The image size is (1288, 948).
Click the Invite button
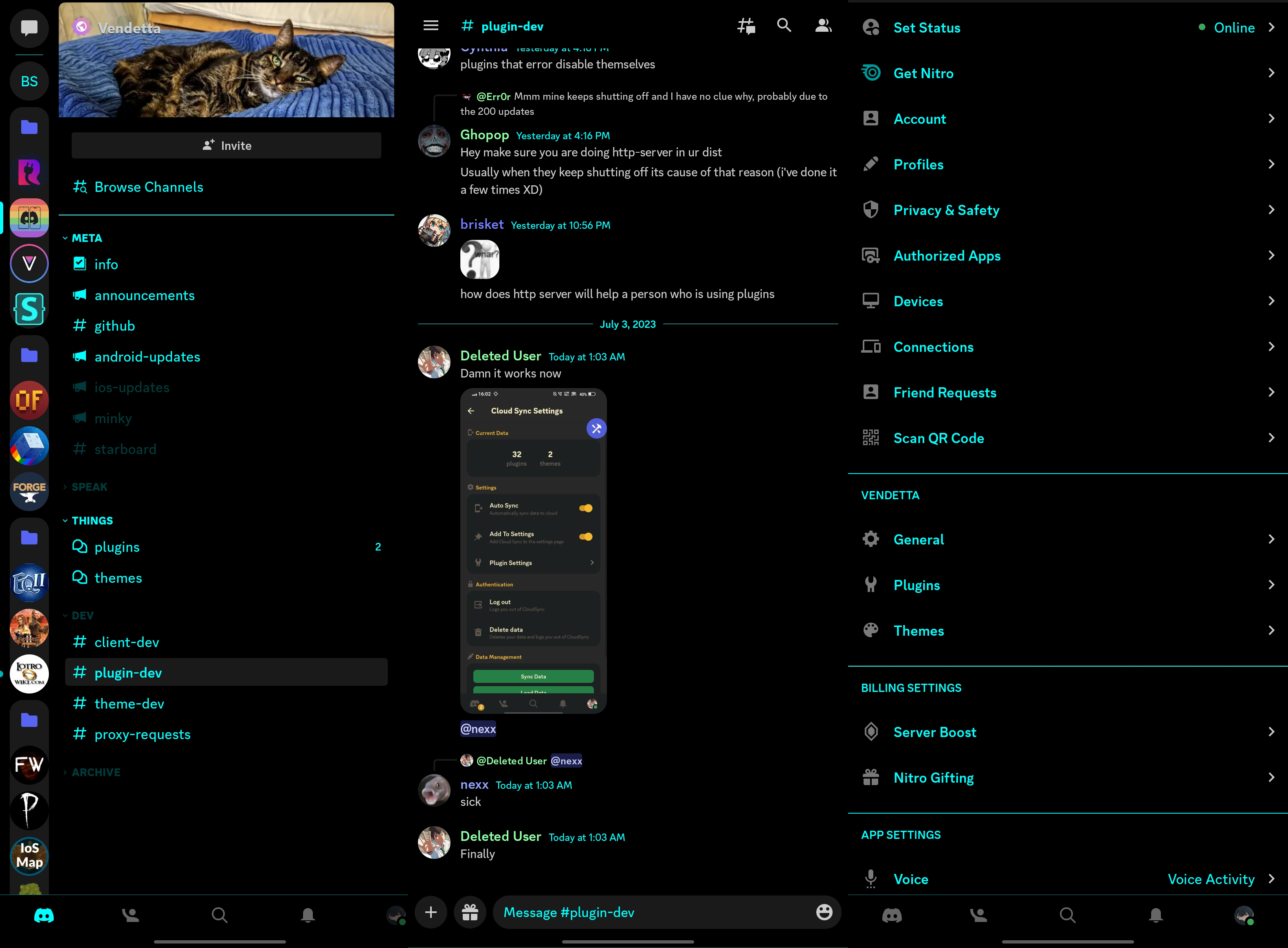click(226, 146)
